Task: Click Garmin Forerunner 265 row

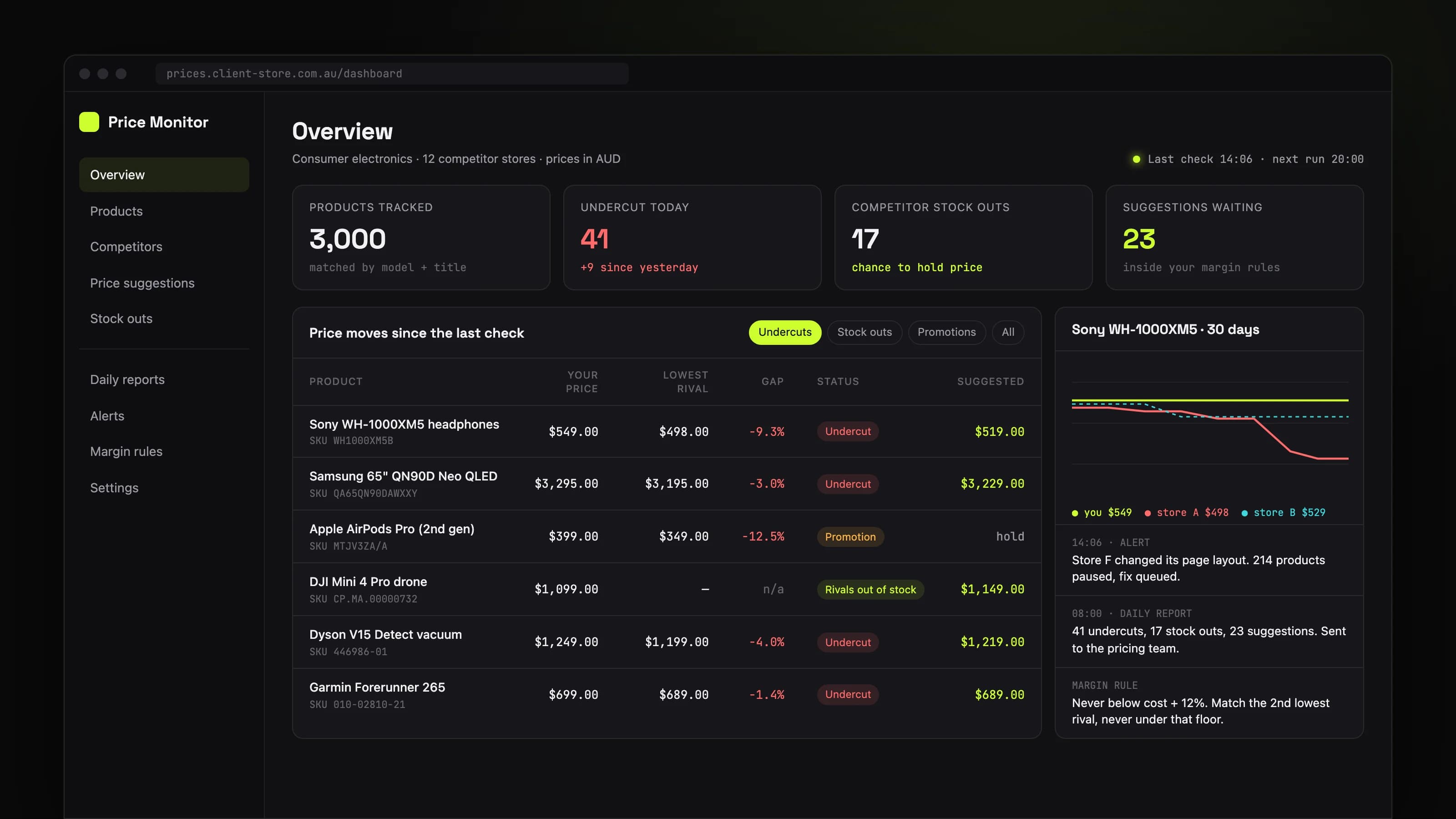Action: (667, 695)
